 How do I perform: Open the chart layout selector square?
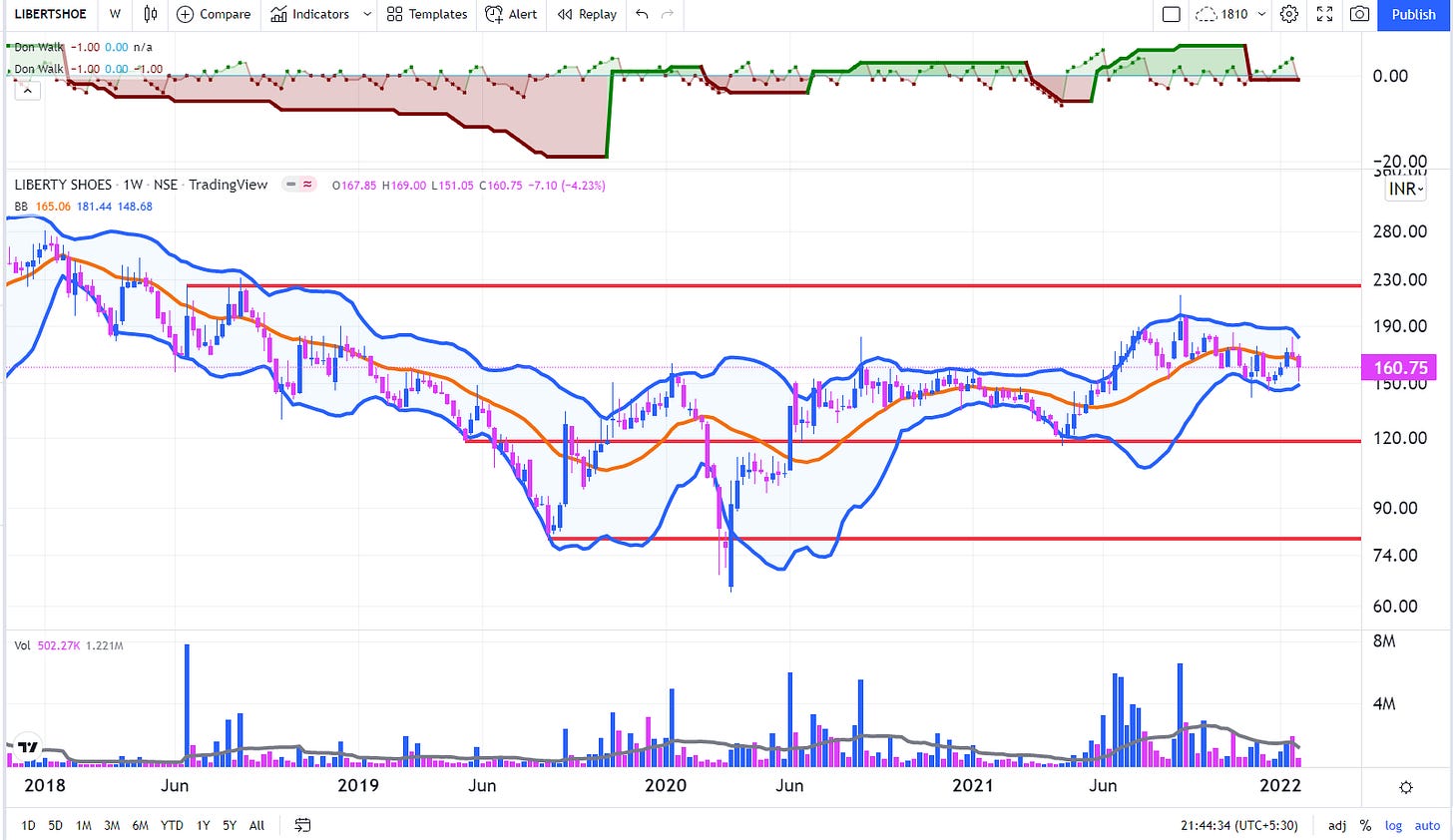[x=1172, y=14]
